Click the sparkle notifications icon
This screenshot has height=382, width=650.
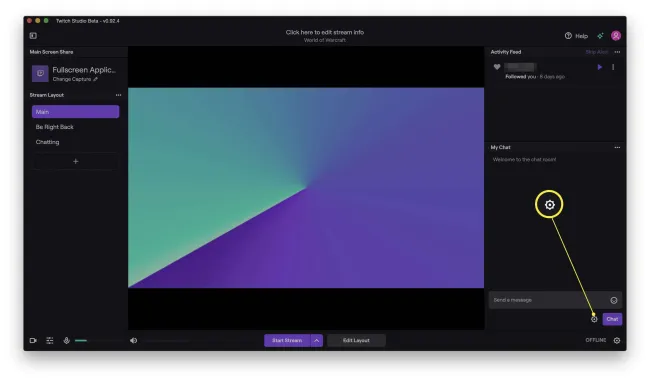(600, 36)
